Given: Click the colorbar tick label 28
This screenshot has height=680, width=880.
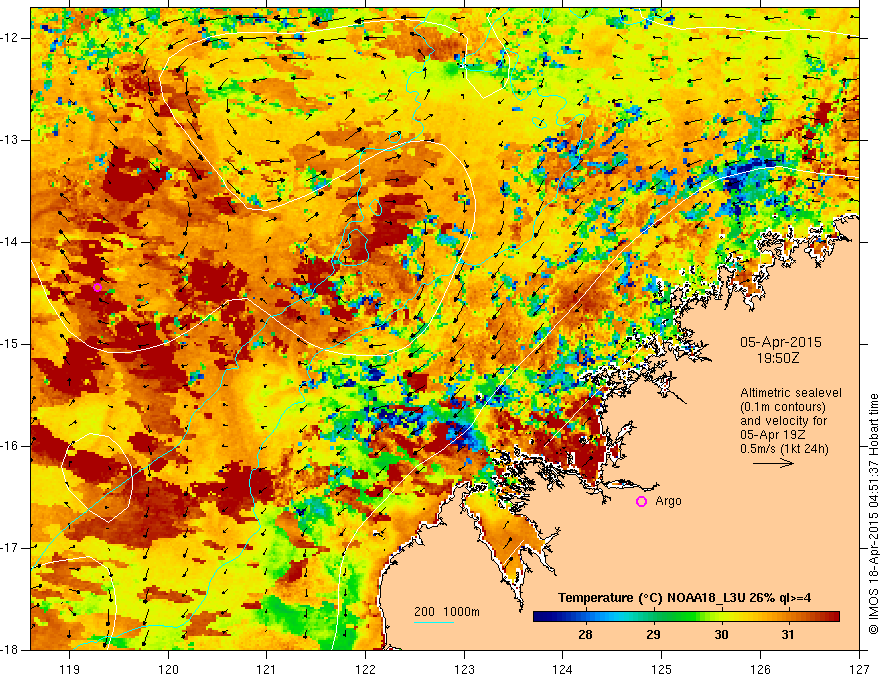Looking at the screenshot, I should pyautogui.click(x=585, y=635).
